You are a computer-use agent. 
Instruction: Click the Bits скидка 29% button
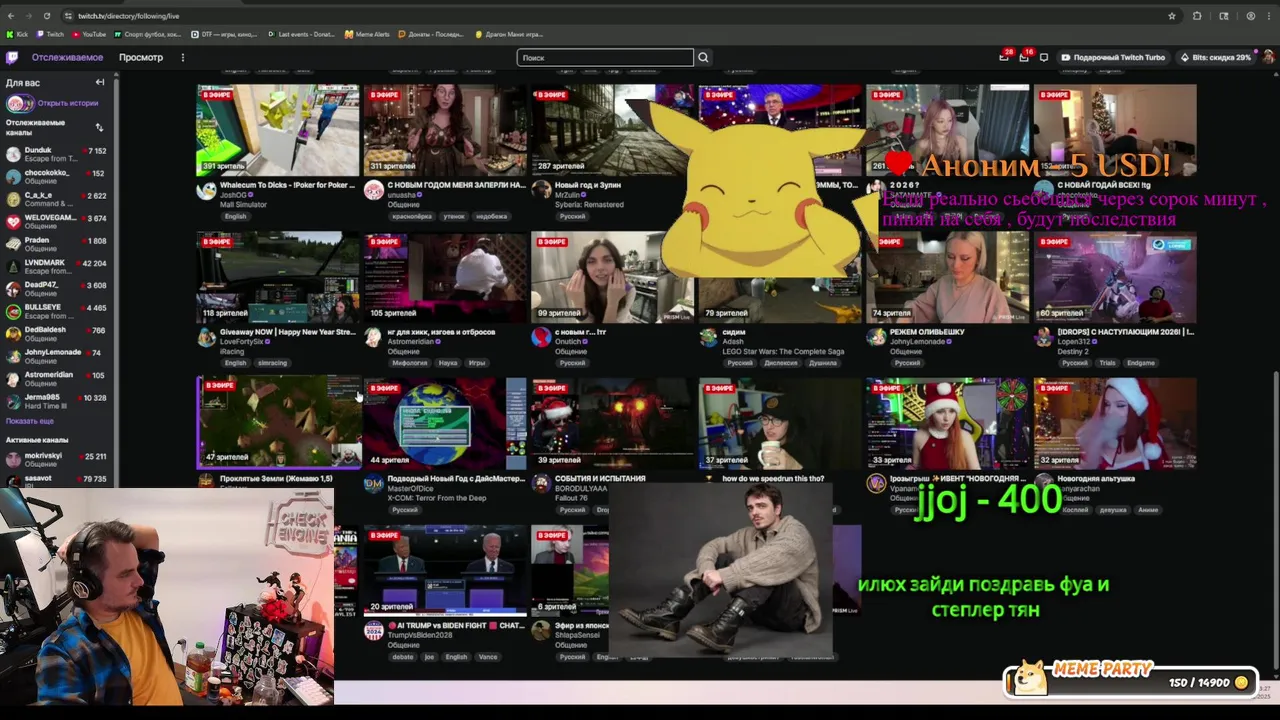(x=1215, y=57)
